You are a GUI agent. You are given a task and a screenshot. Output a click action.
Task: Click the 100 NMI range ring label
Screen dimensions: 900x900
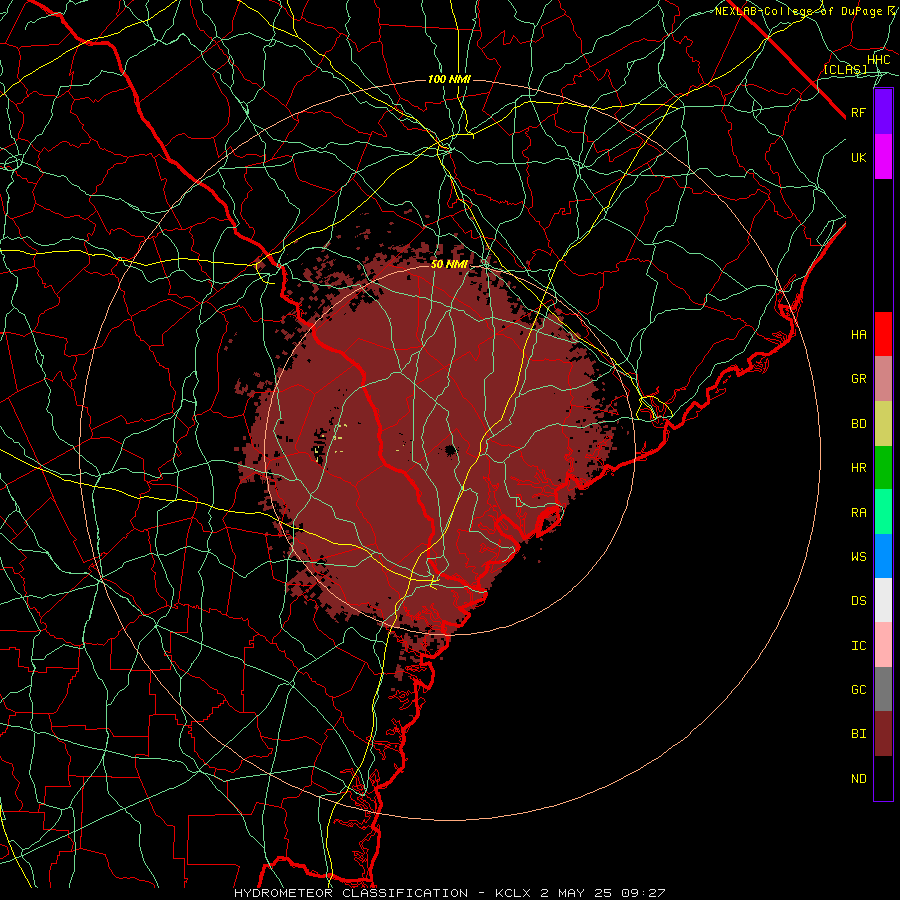449,79
